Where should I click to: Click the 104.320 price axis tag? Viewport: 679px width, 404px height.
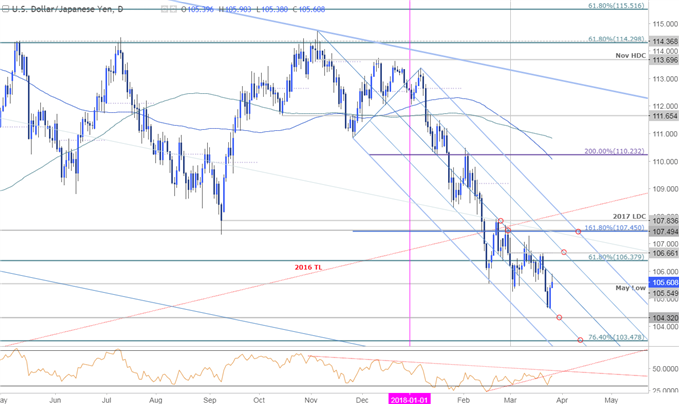point(663,318)
